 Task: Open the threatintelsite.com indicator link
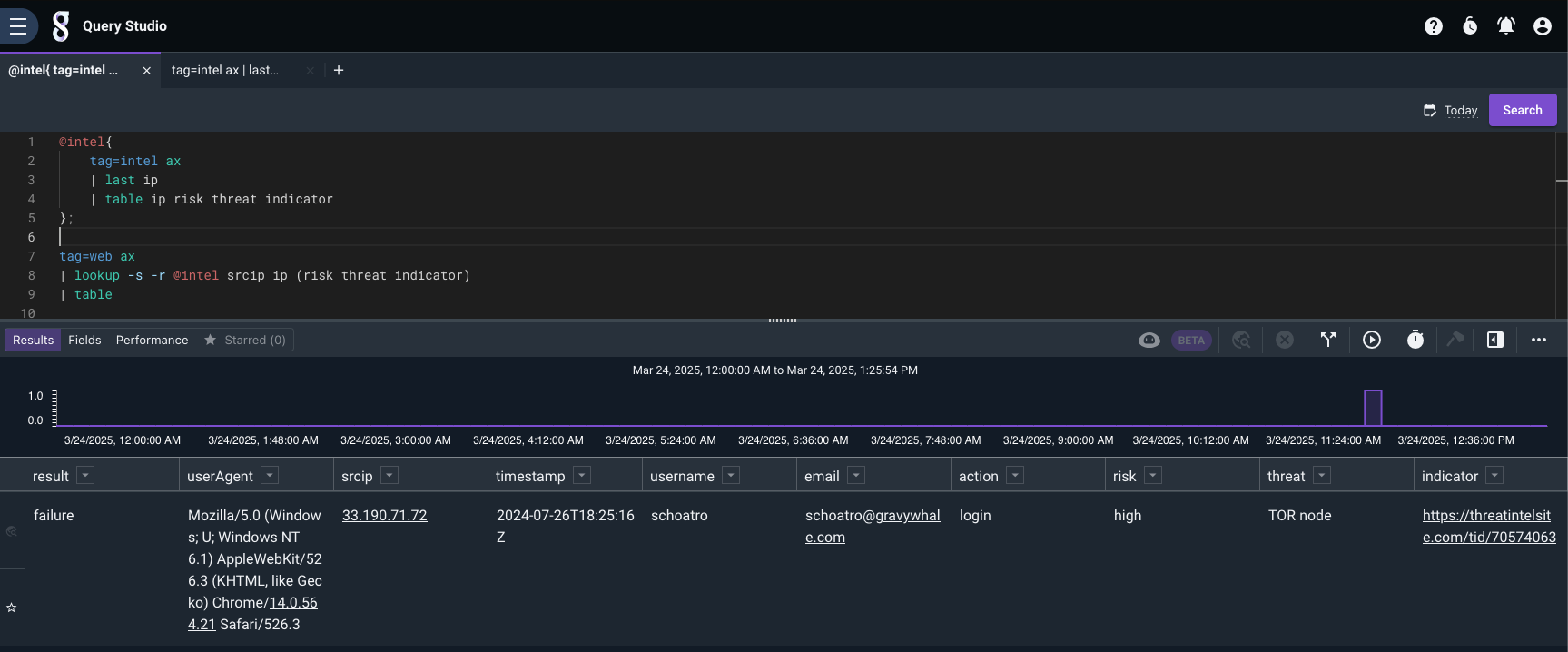(x=1489, y=526)
